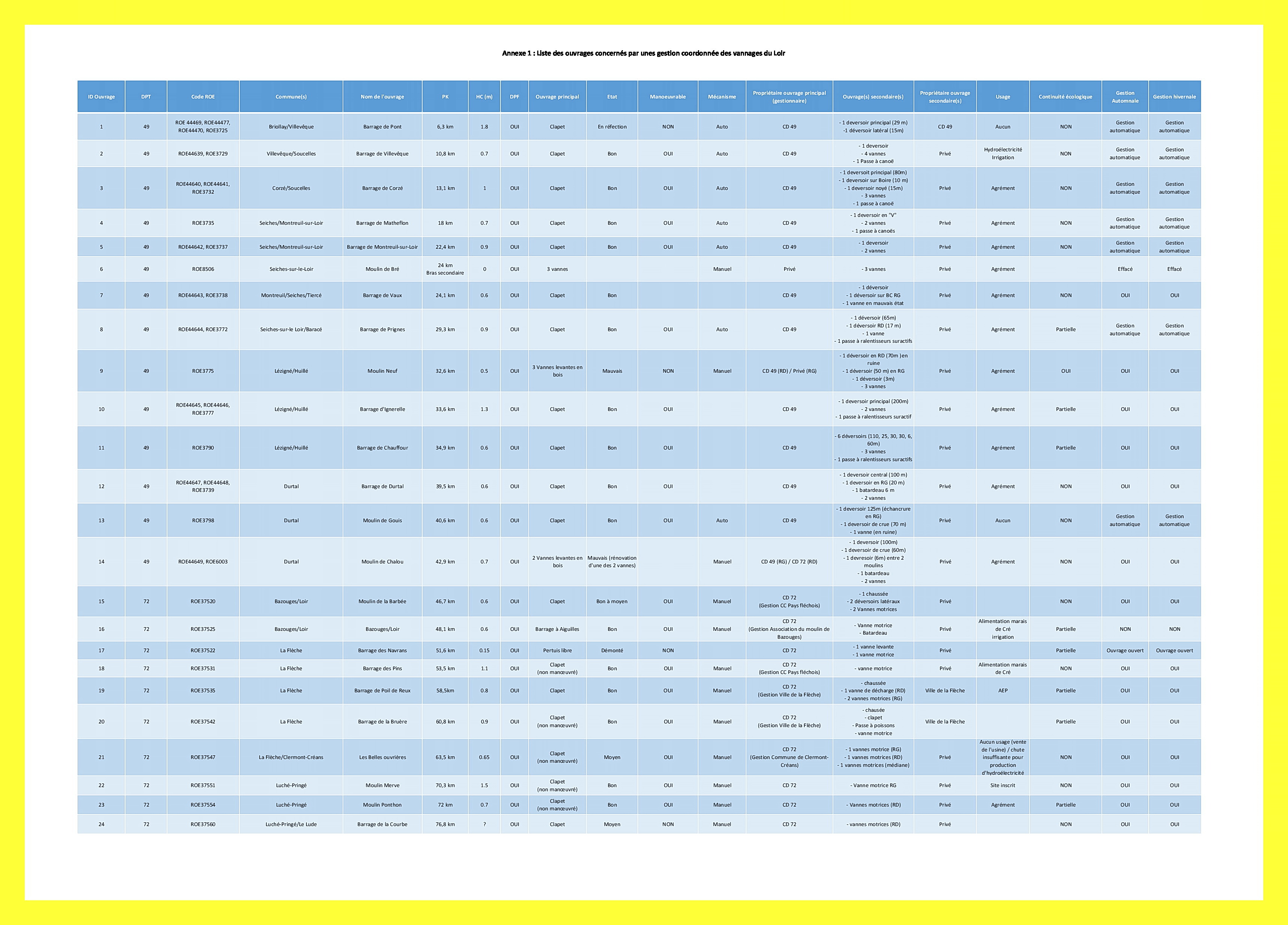This screenshot has width=1288, height=925.
Task: Select the 'Ville de la Flèche' owner cell in row 19
Action: (944, 690)
